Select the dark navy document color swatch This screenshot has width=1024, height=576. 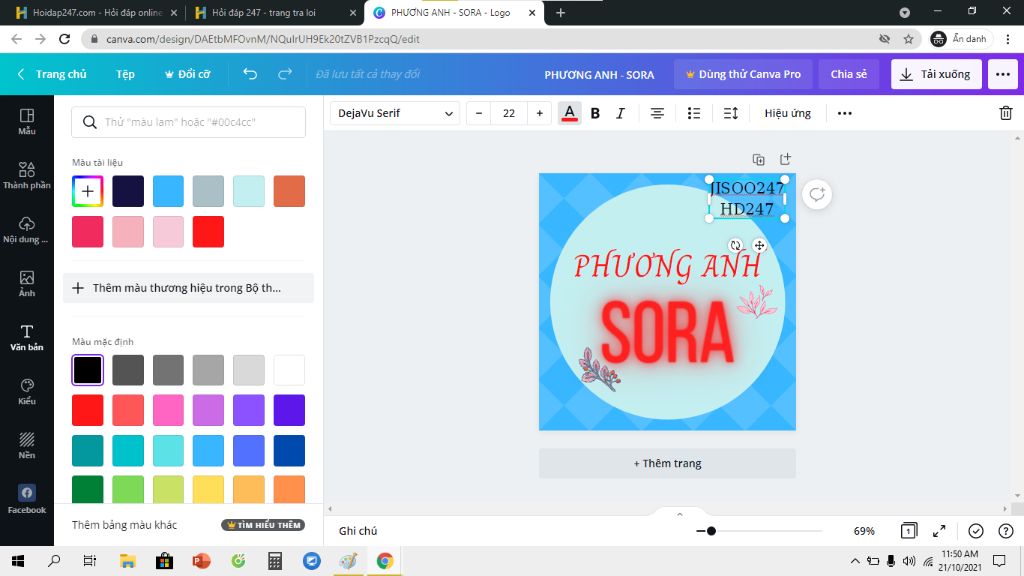pos(128,191)
